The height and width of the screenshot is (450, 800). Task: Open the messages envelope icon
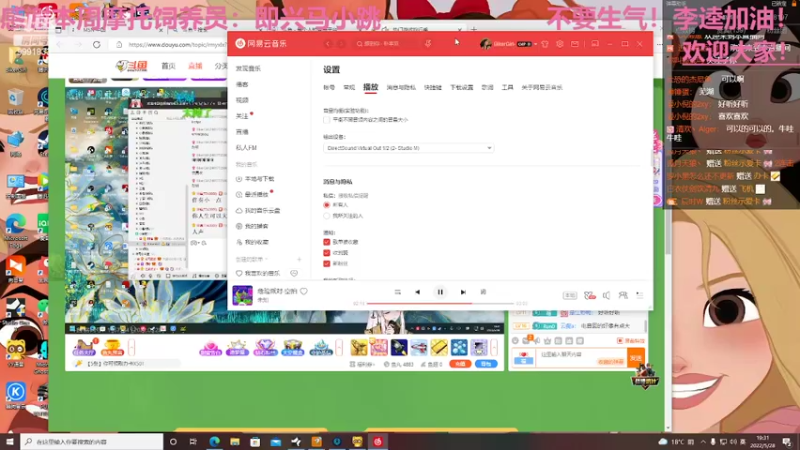tap(575, 44)
